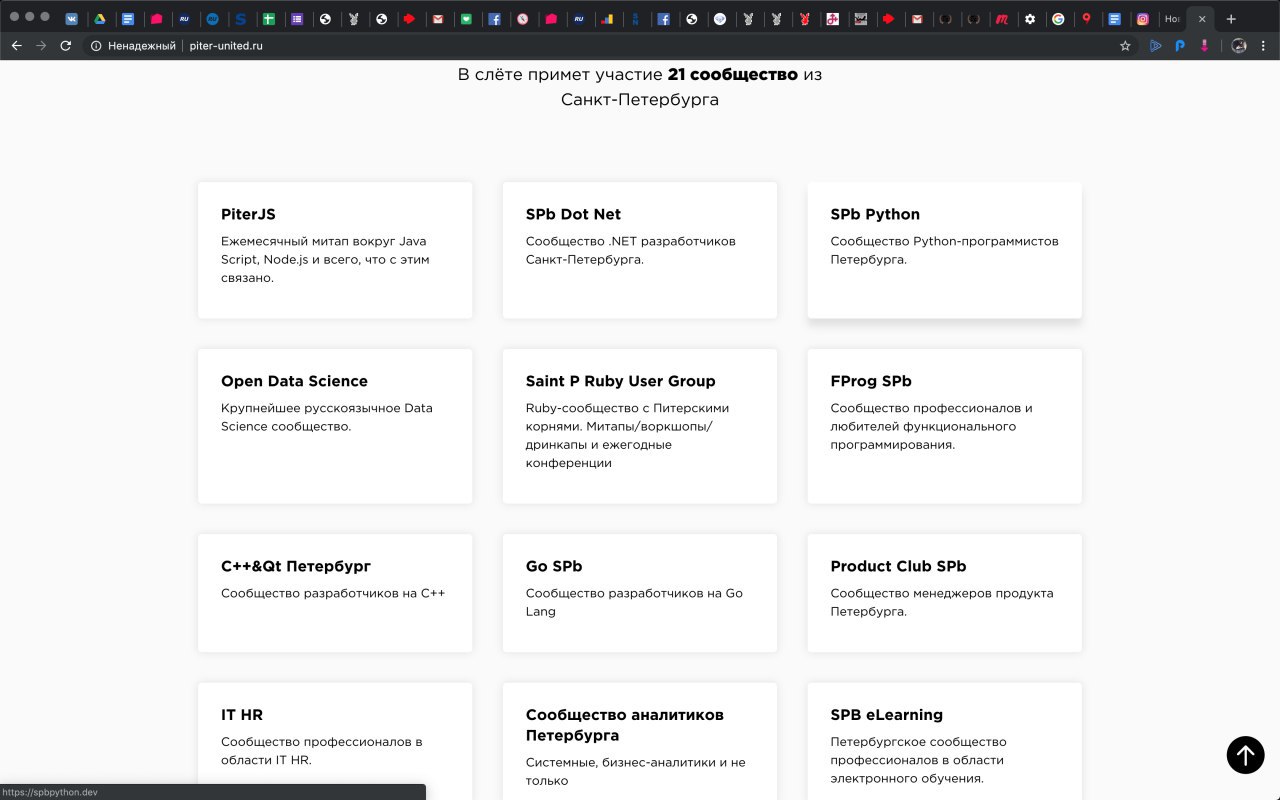
Task: Open the PiterJS community card
Action: [x=335, y=250]
